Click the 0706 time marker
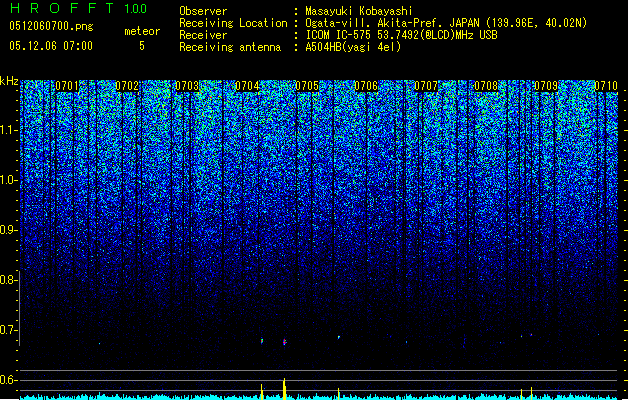The image size is (629, 400). [x=366, y=86]
